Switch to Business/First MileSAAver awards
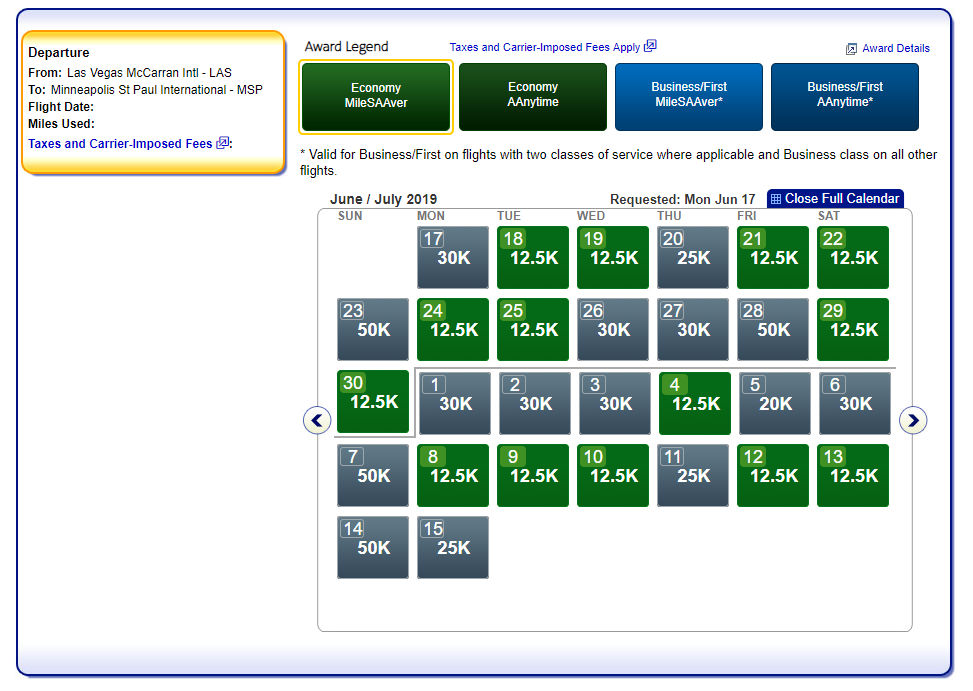This screenshot has width=973, height=691. 689,96
